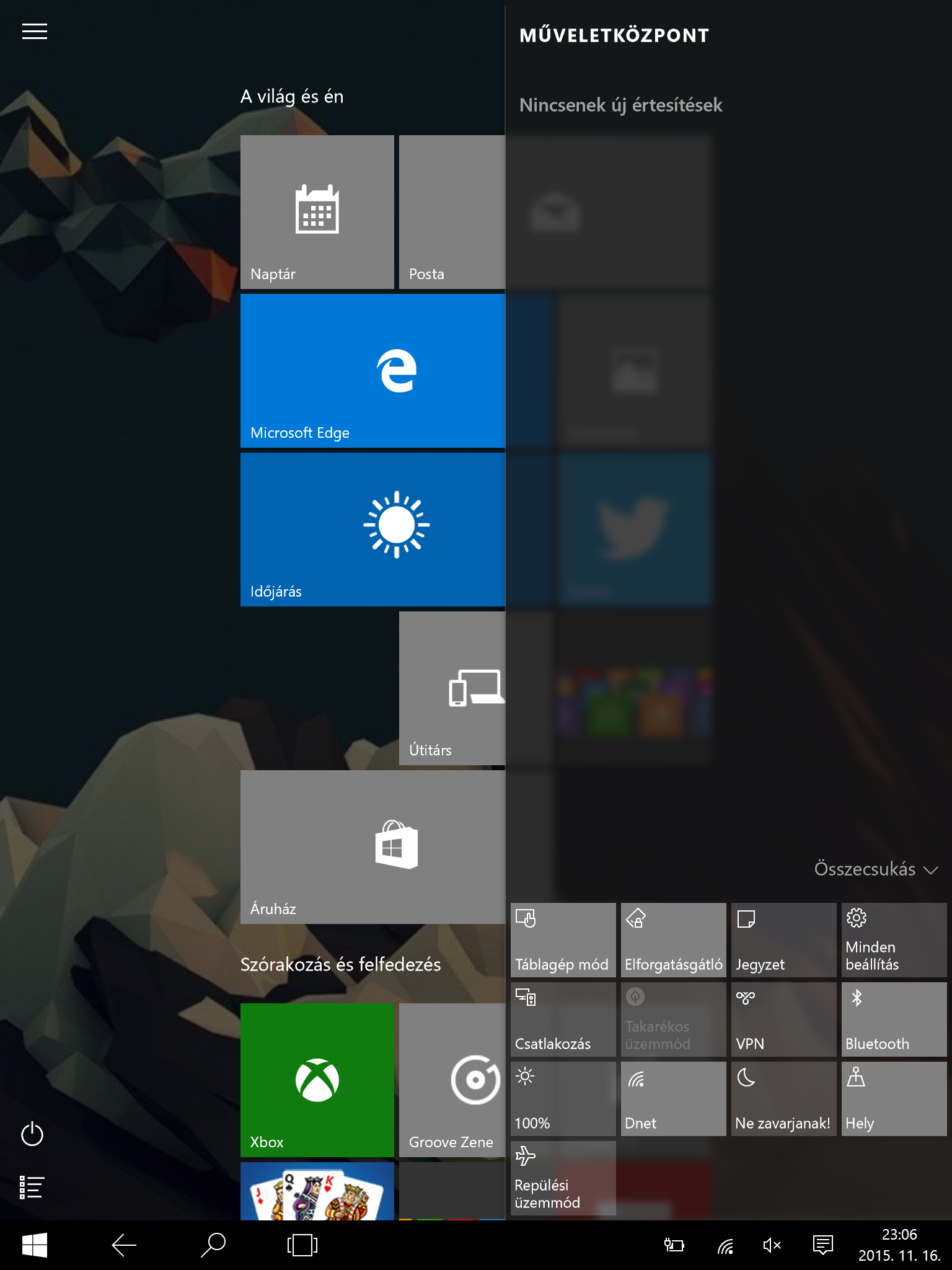The height and width of the screenshot is (1270, 952).
Task: Click the Jegyzet note button
Action: 783,939
